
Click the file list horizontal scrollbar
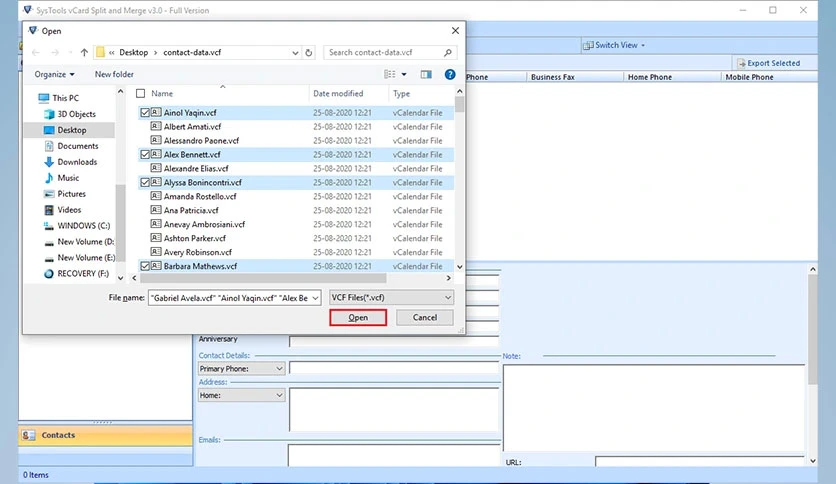263,278
